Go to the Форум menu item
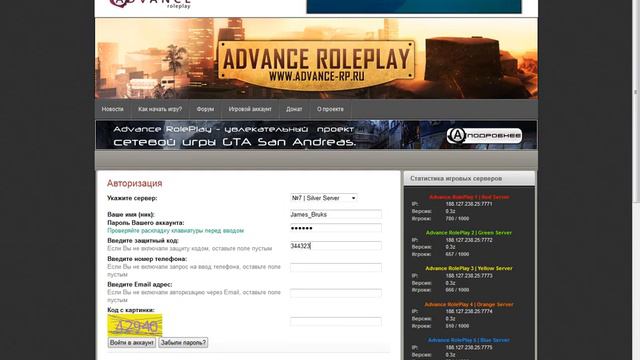The height and width of the screenshot is (360, 640). 205,109
